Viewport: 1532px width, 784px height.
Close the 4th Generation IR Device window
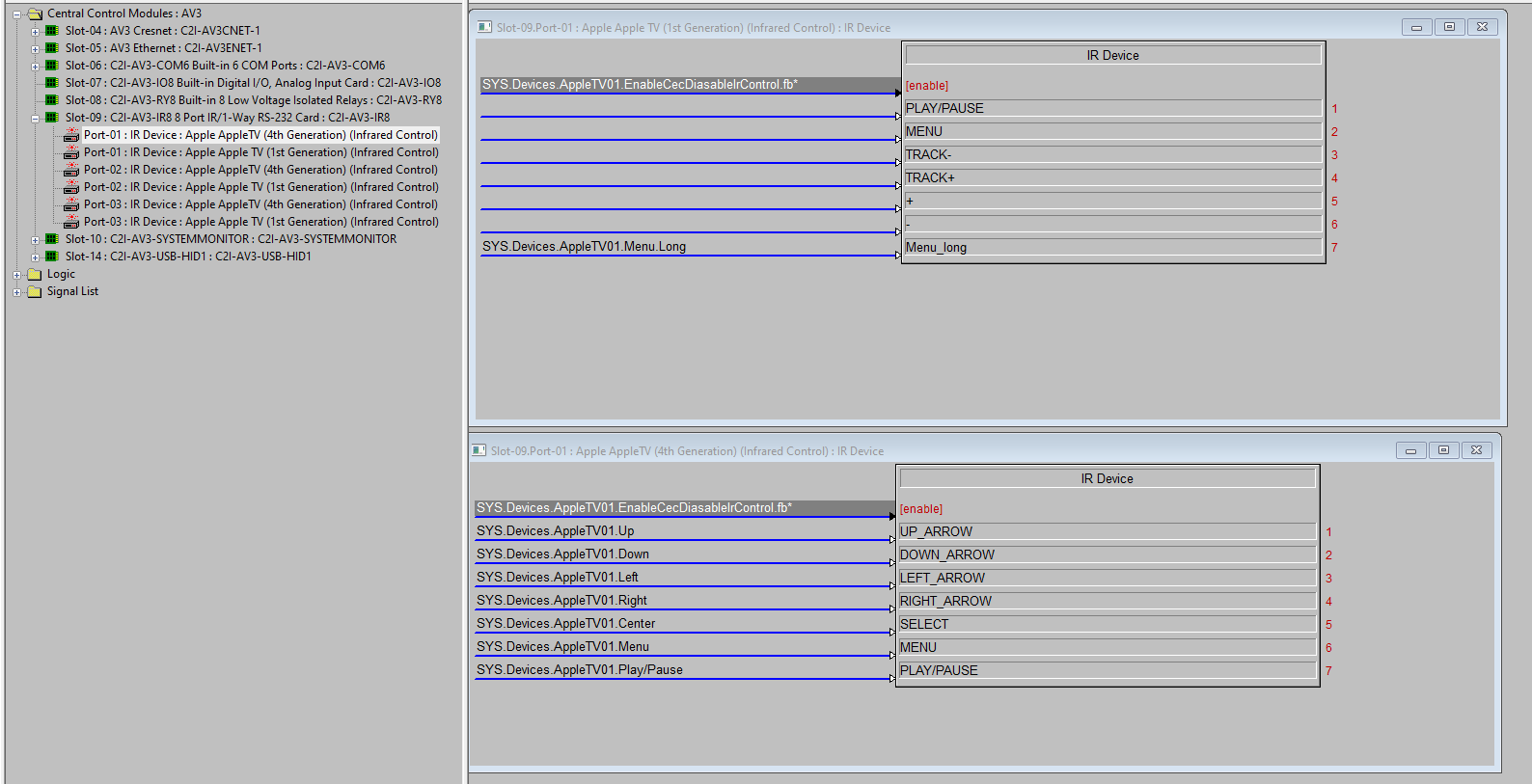(x=1476, y=450)
